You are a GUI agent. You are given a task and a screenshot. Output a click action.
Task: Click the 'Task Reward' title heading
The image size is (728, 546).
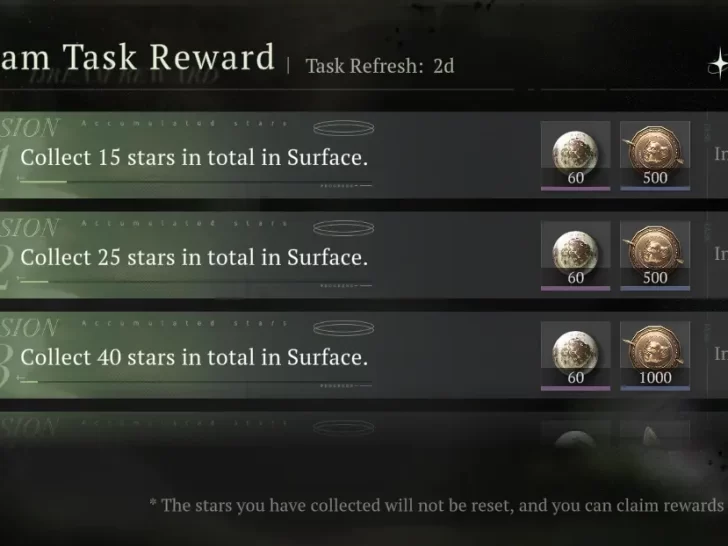pyautogui.click(x=138, y=57)
